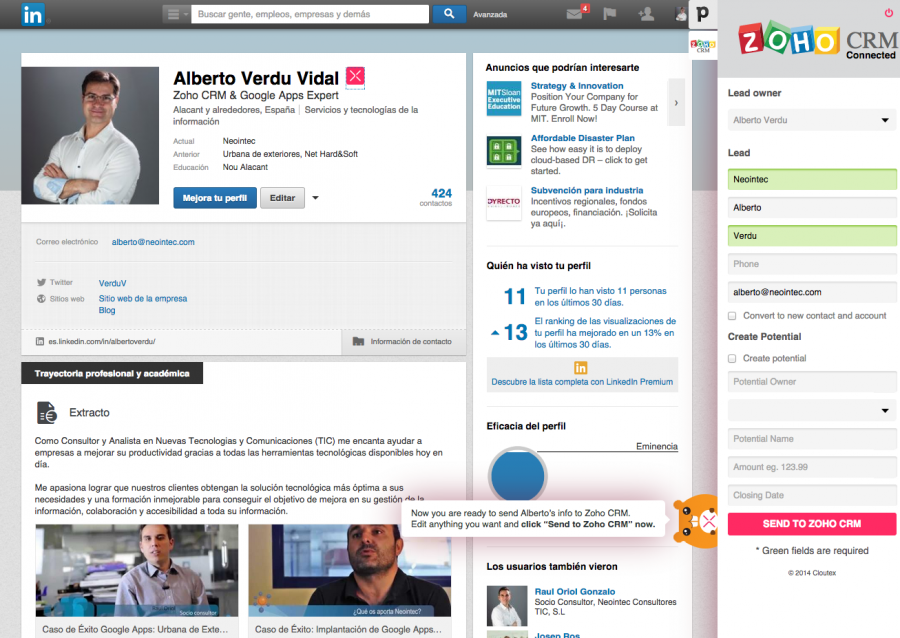Click the Editar button
The height and width of the screenshot is (638, 900).
click(x=282, y=198)
